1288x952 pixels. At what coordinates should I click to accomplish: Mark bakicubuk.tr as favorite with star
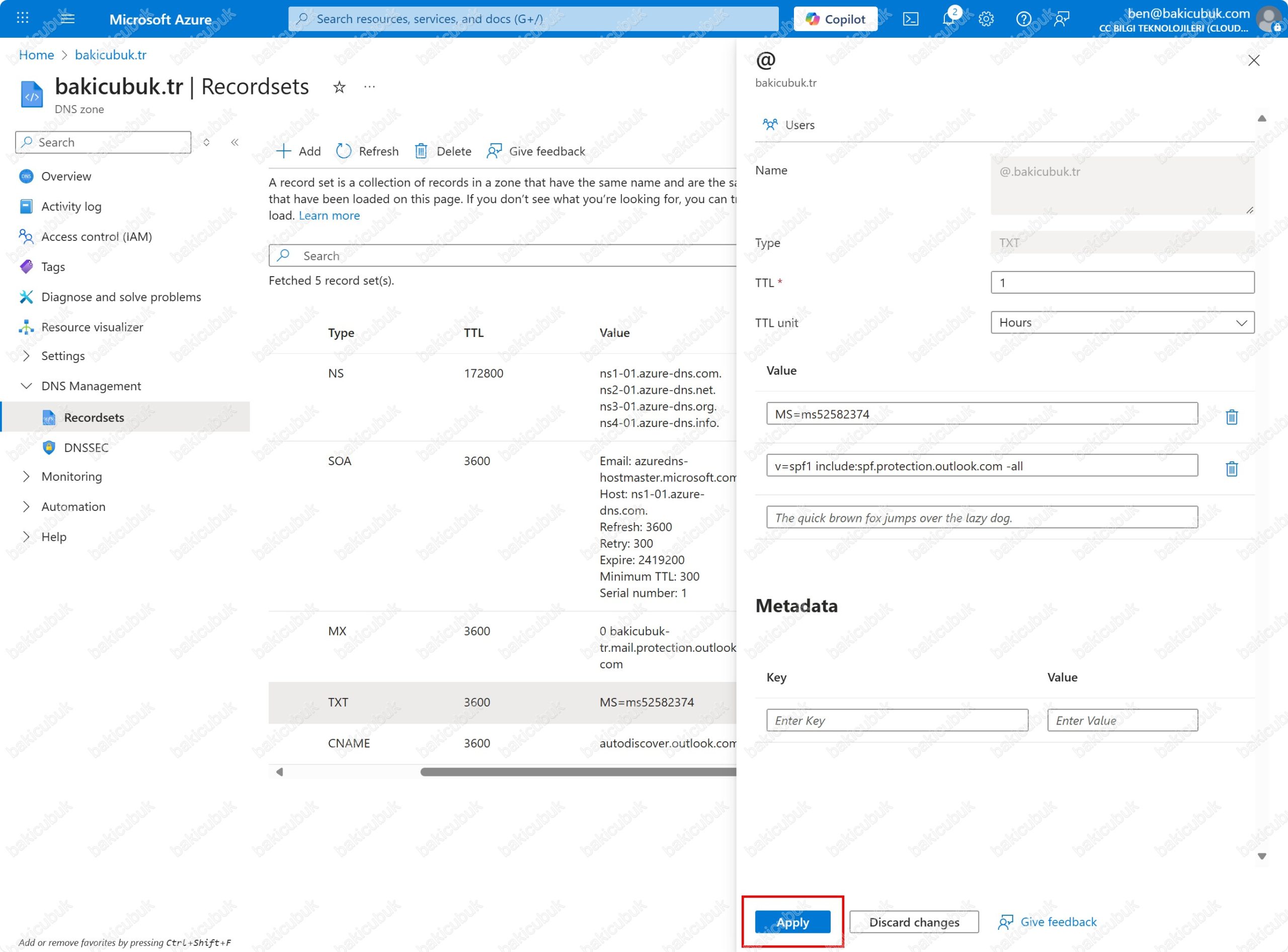[x=339, y=87]
